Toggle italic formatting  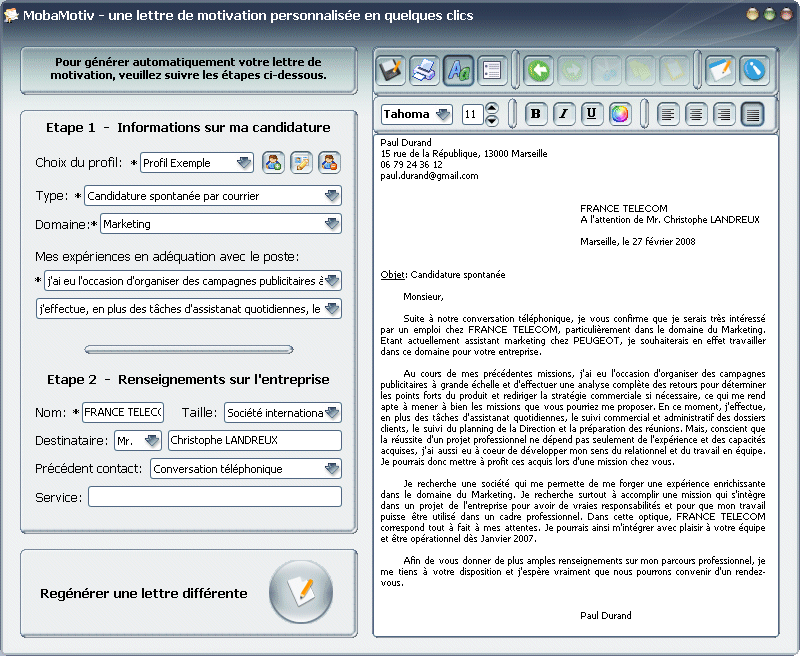click(563, 114)
